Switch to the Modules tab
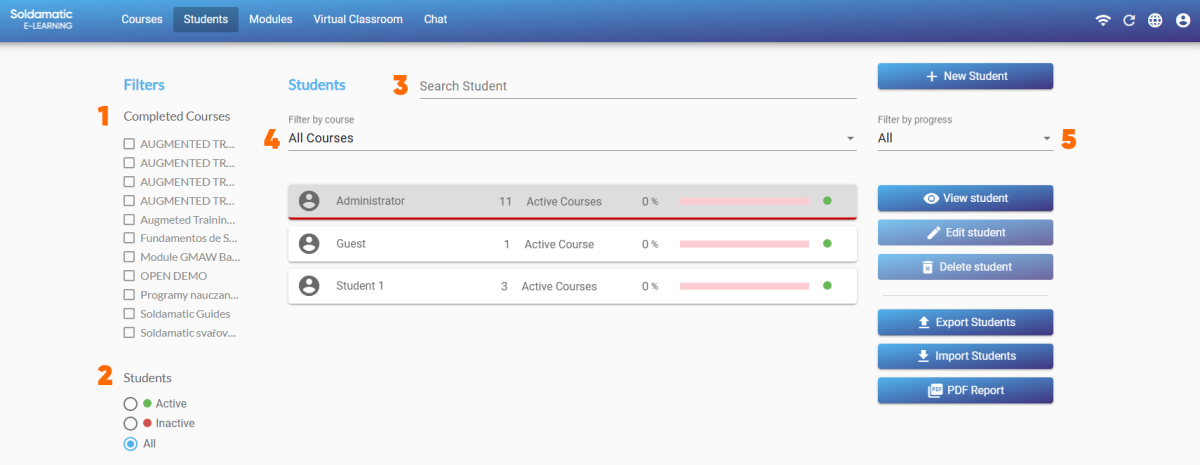This screenshot has height=465, width=1200. pos(271,20)
